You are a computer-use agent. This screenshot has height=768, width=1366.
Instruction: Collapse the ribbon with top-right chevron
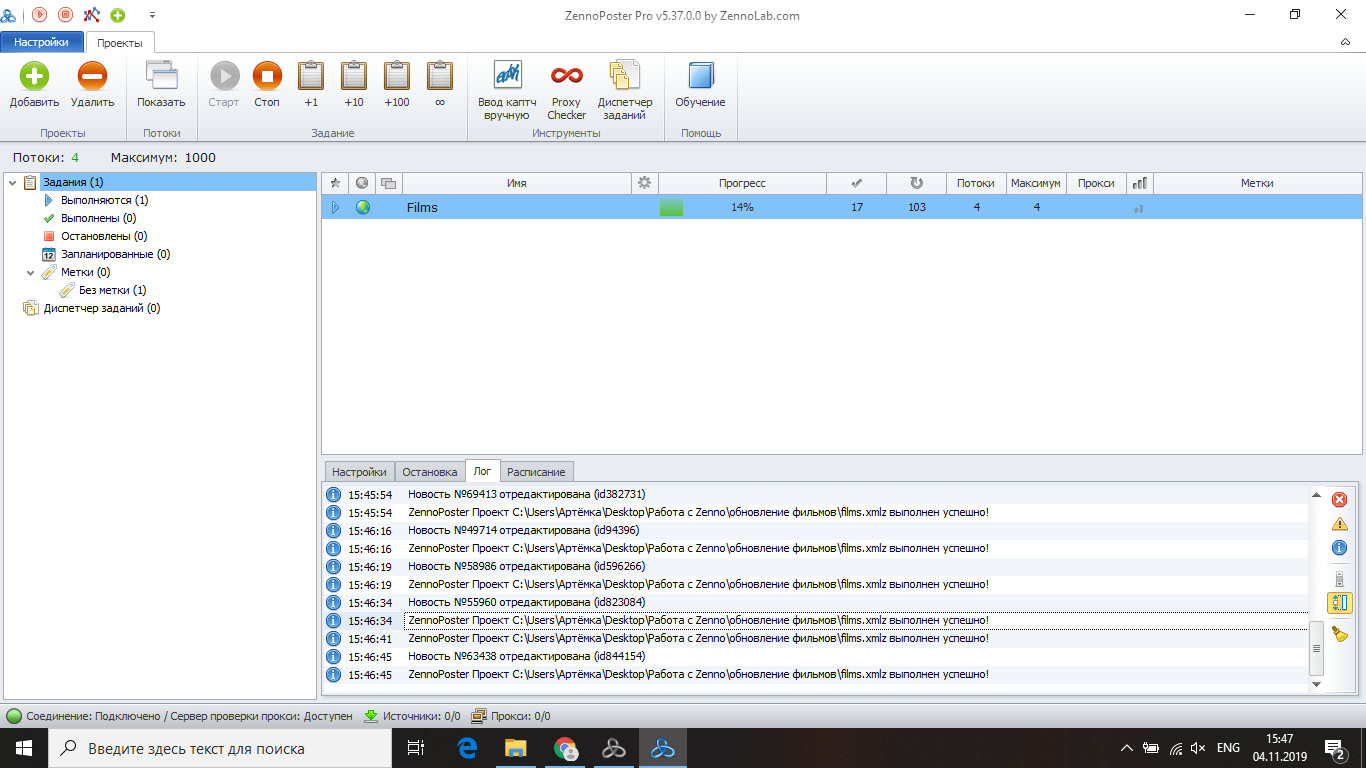[1345, 42]
